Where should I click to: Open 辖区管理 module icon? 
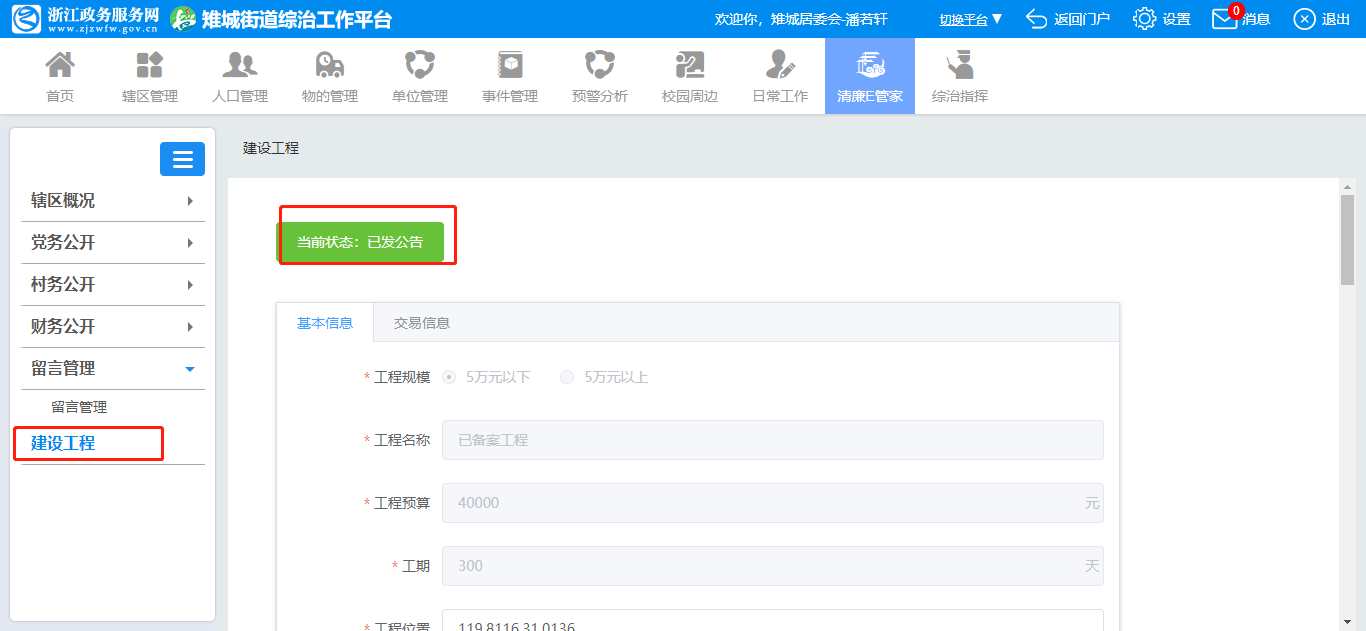150,66
